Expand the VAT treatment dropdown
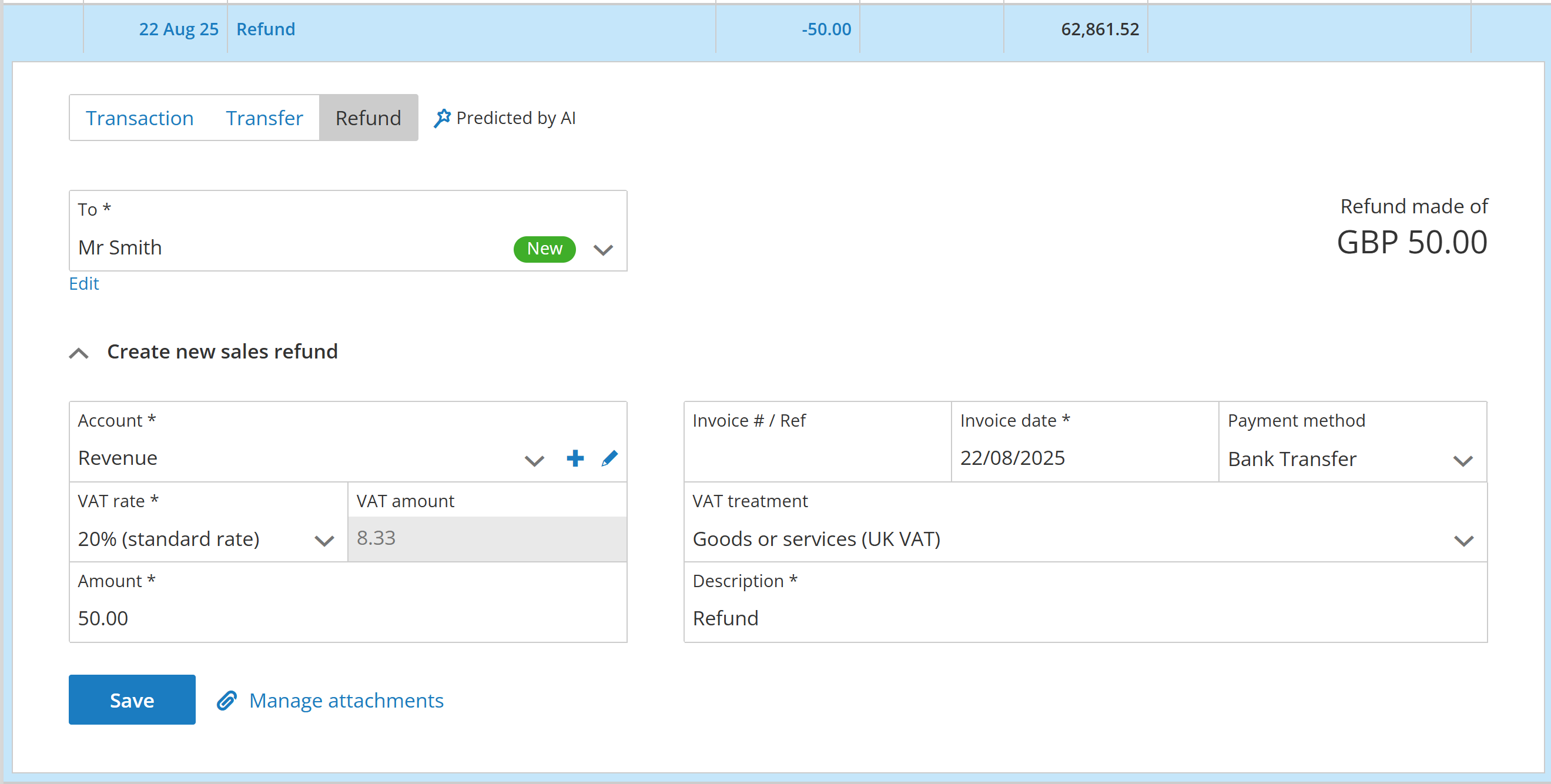Image resolution: width=1551 pixels, height=784 pixels. 1463,540
